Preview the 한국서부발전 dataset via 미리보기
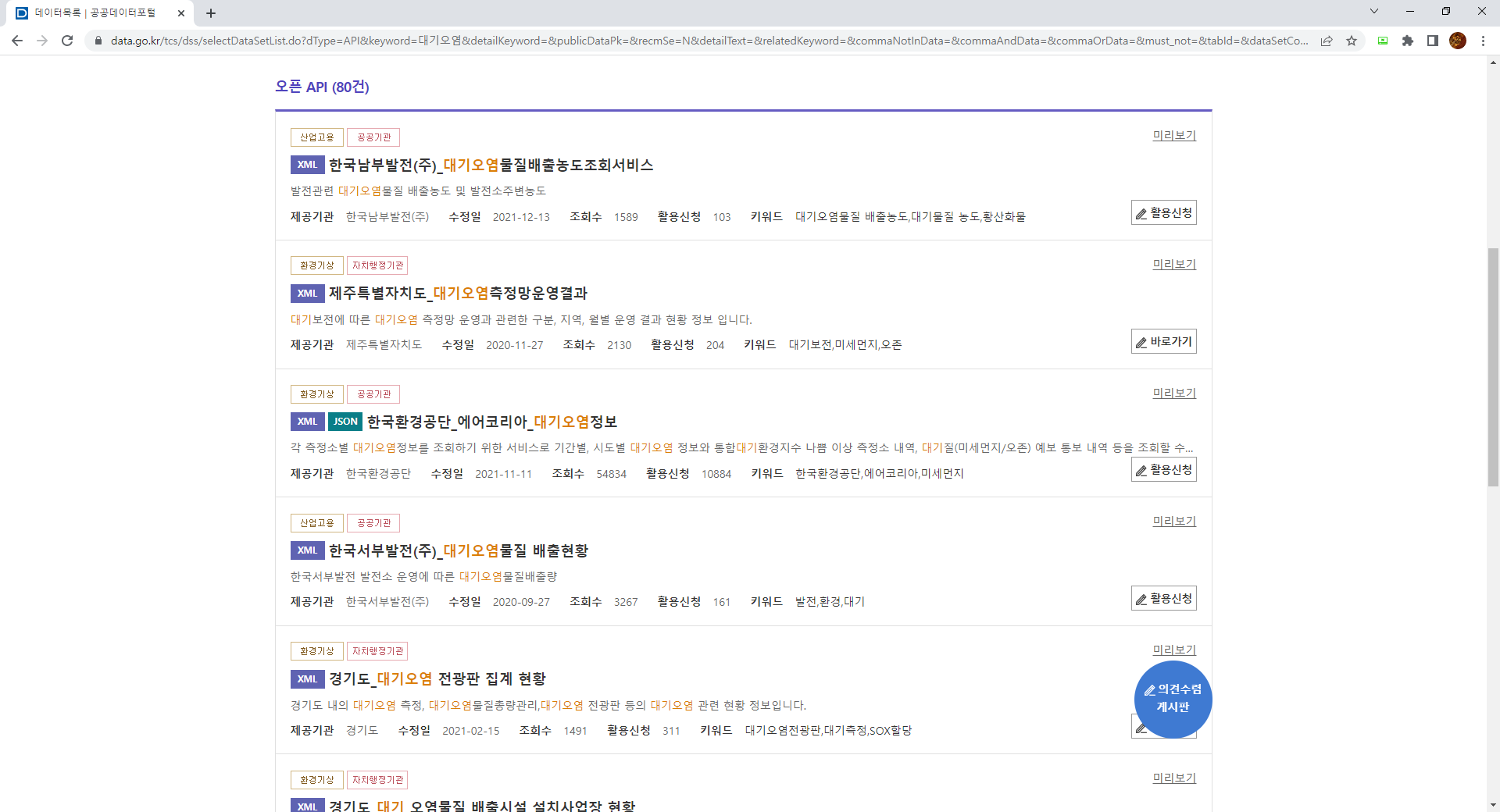Screen dimensions: 1500x812 [1174, 522]
